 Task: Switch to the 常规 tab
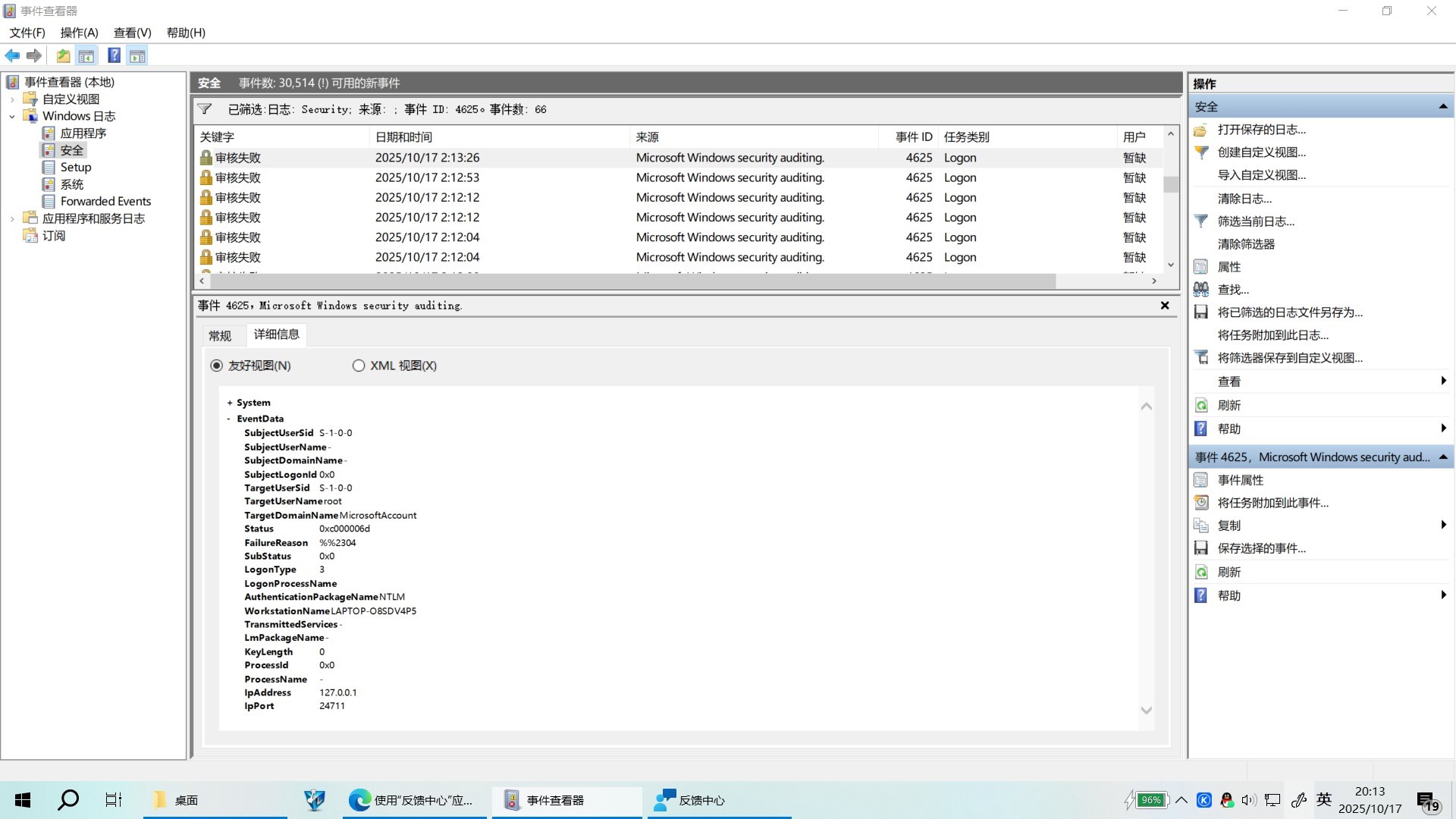tap(220, 335)
